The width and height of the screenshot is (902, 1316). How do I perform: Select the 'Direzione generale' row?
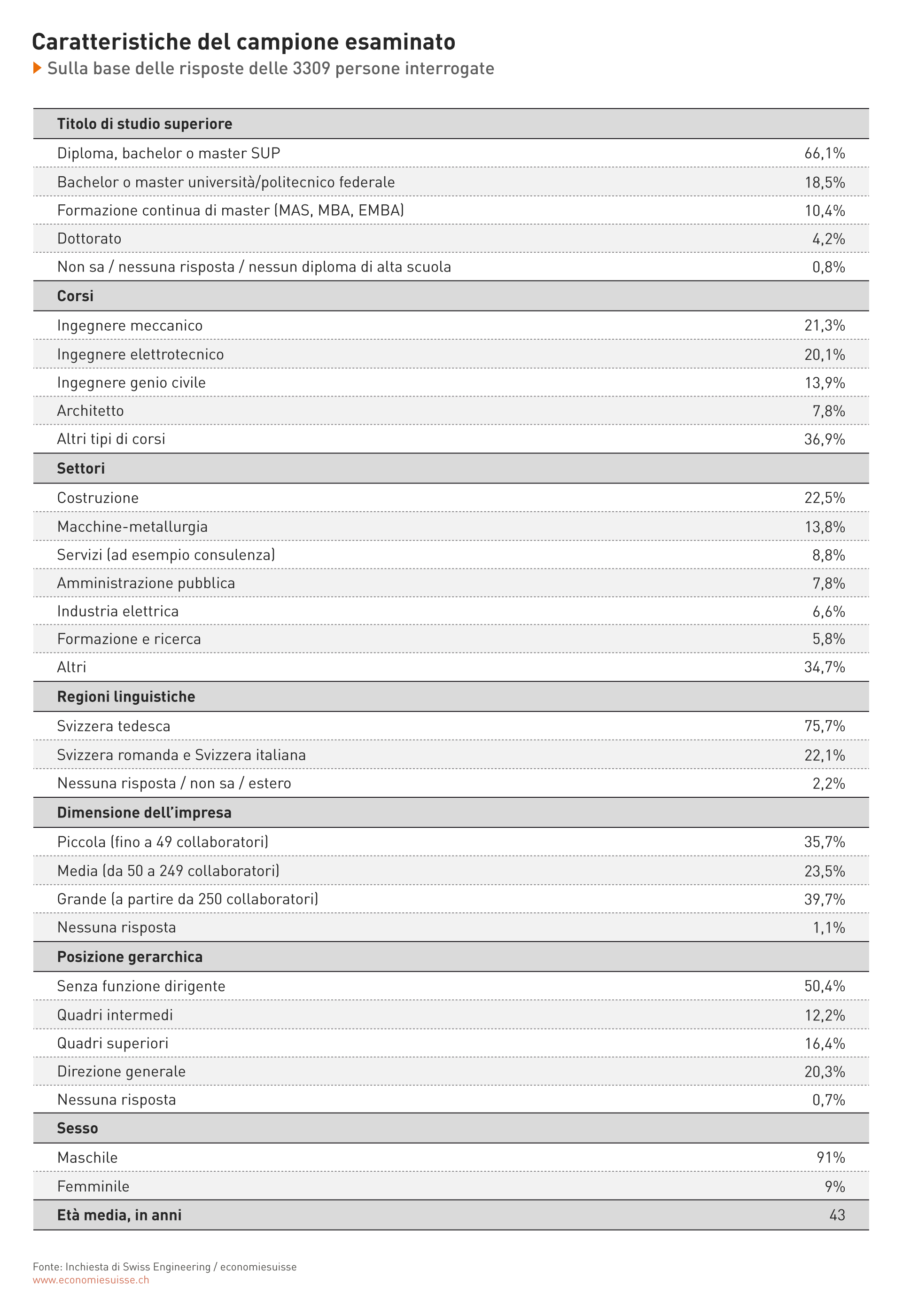[x=451, y=1071]
